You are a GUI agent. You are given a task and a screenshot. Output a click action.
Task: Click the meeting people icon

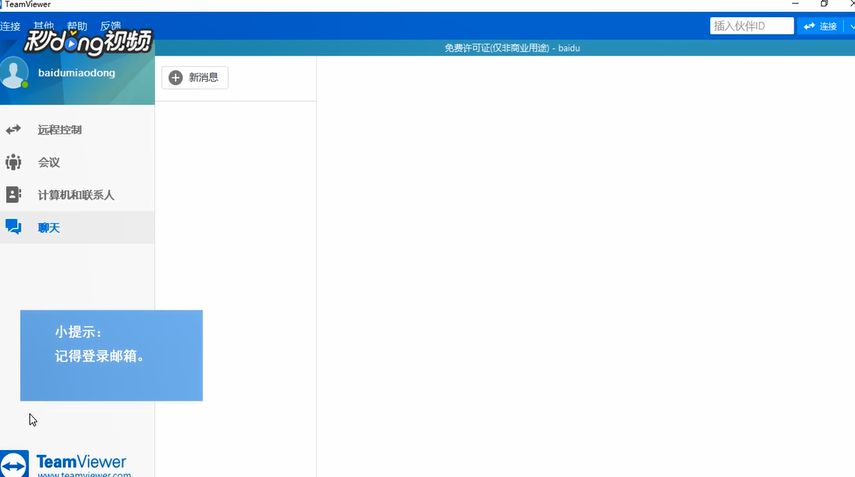tap(13, 162)
